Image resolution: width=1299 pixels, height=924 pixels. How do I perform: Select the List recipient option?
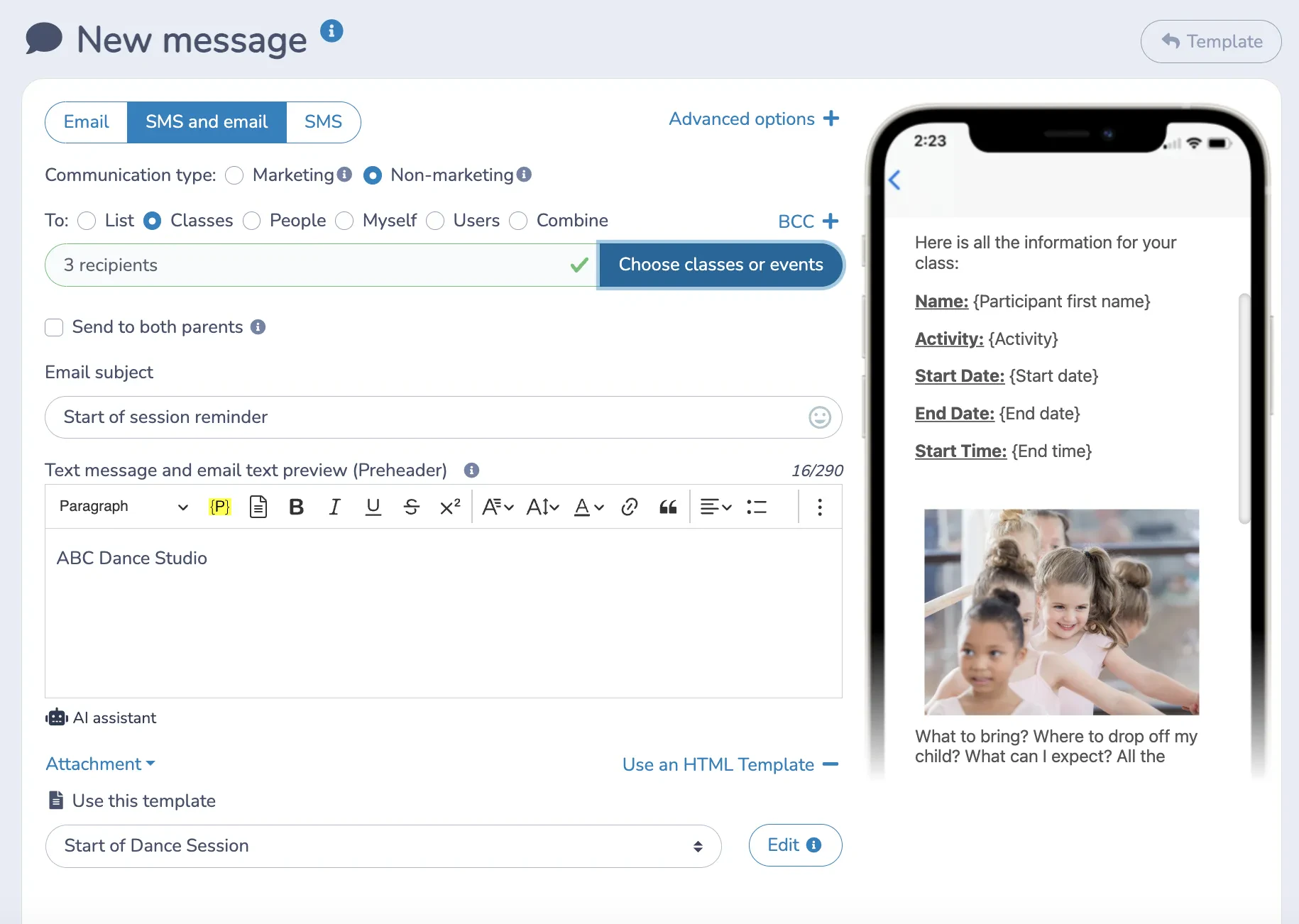pyautogui.click(x=87, y=221)
